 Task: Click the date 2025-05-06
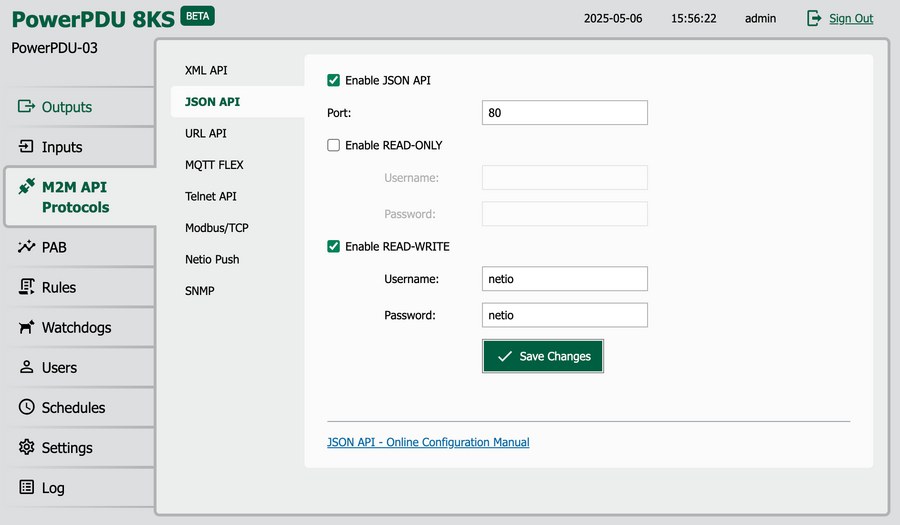[613, 18]
